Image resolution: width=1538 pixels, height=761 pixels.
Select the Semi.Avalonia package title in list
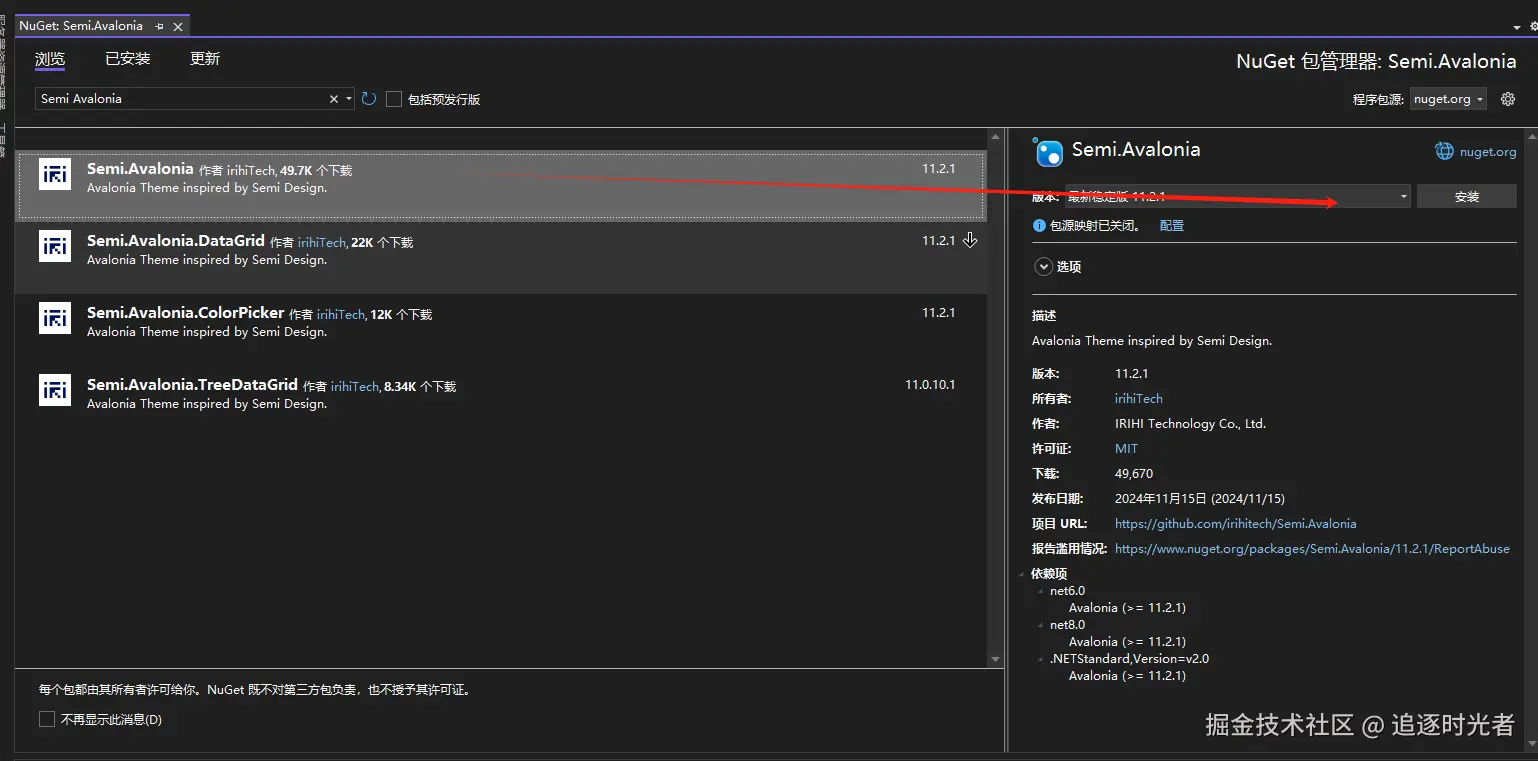[x=140, y=169]
